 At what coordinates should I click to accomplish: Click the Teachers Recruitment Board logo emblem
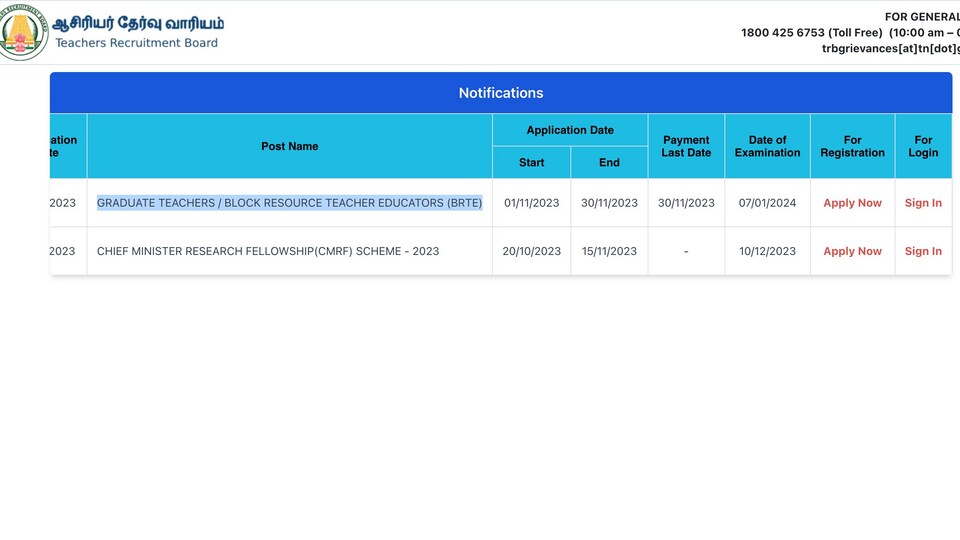click(22, 32)
